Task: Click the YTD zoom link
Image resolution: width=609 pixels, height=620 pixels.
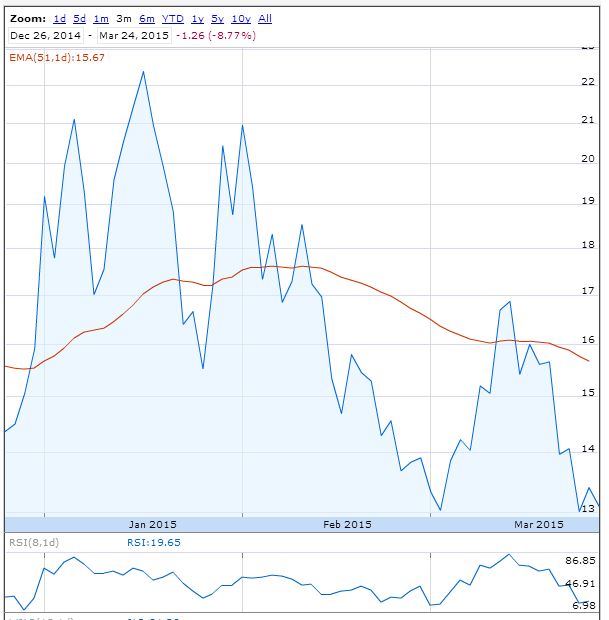Action: pos(173,19)
